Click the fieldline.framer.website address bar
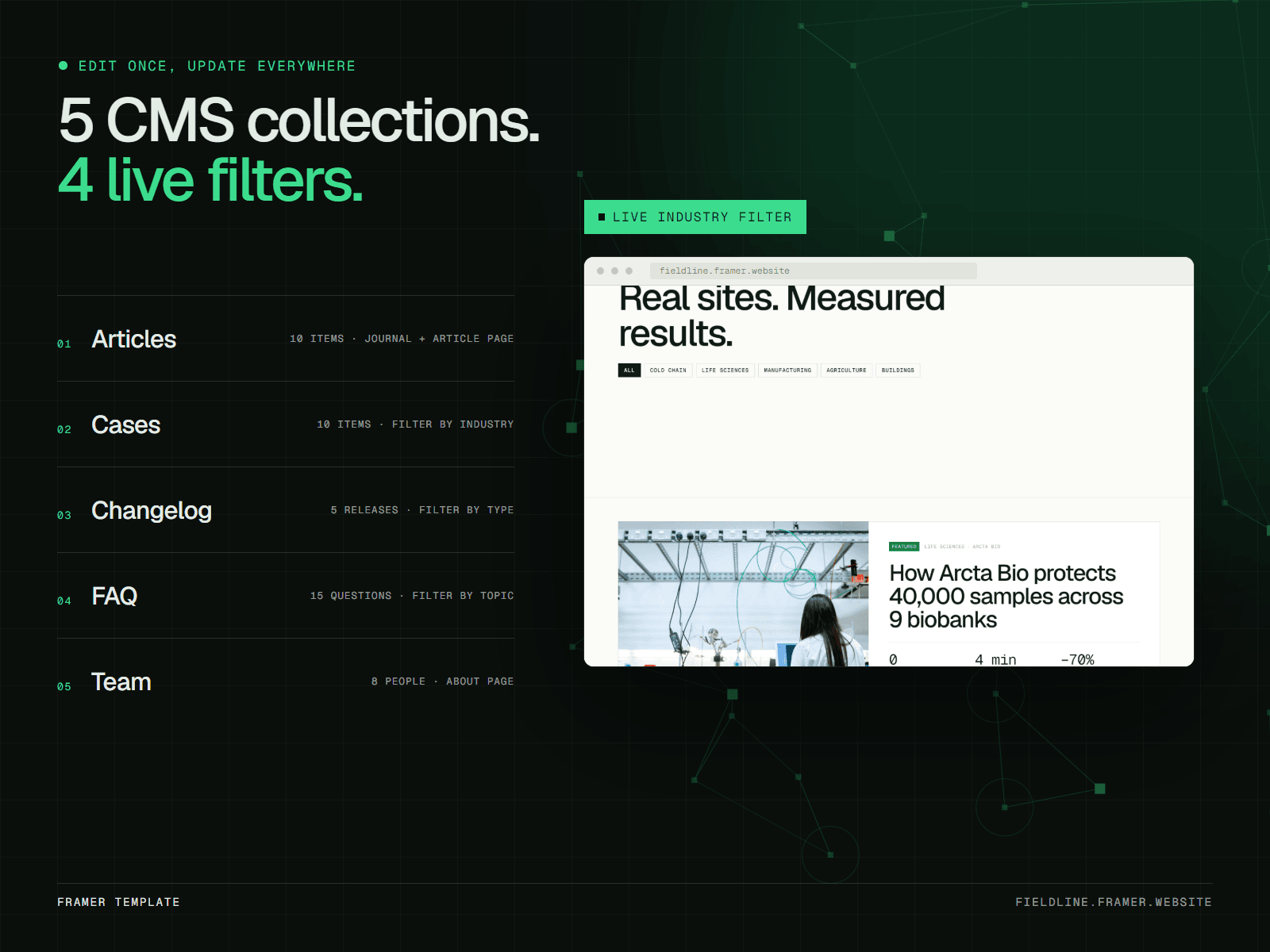This screenshot has height=952, width=1270. tap(813, 271)
